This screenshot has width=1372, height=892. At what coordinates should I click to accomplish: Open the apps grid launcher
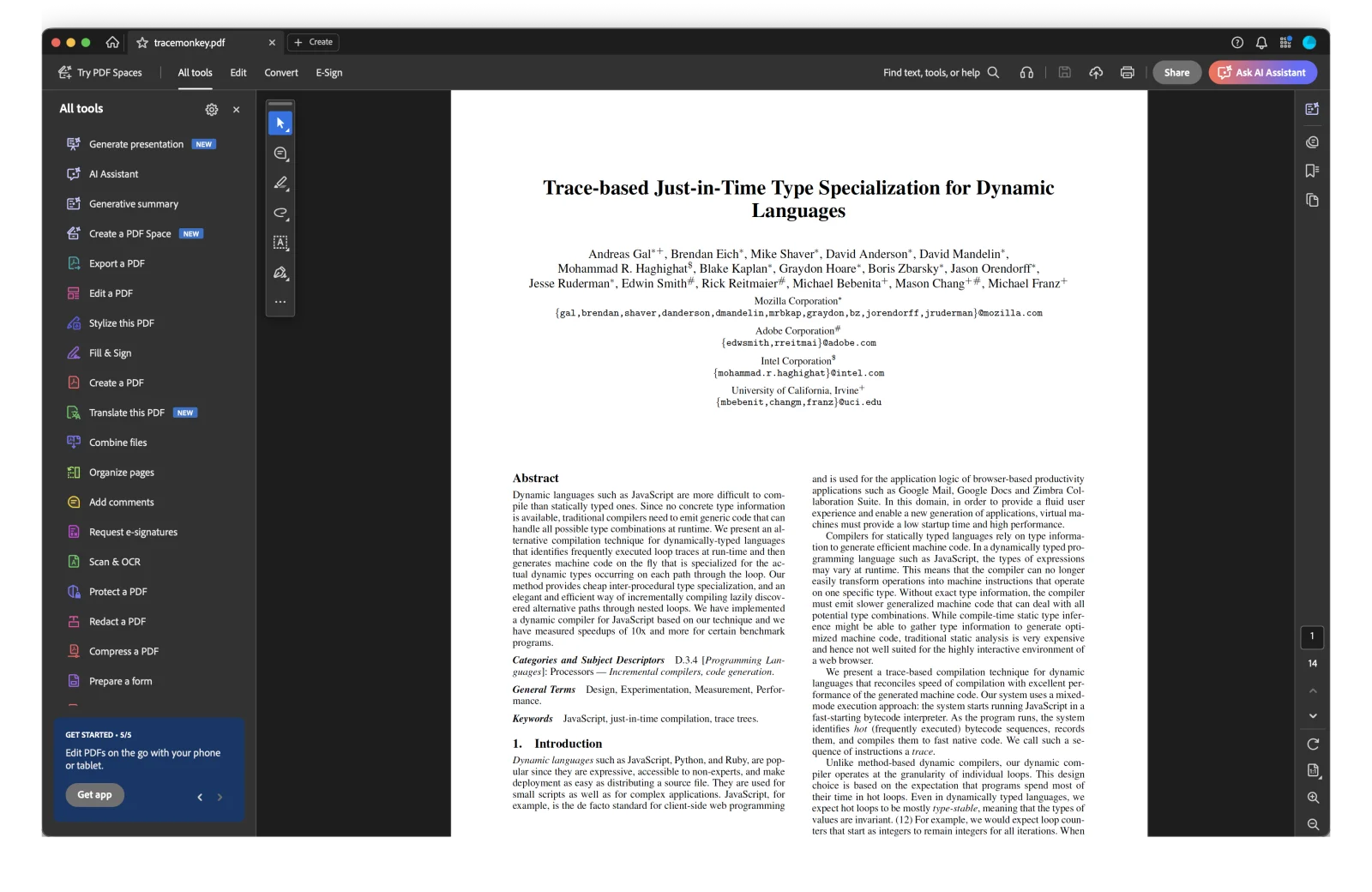[1285, 42]
